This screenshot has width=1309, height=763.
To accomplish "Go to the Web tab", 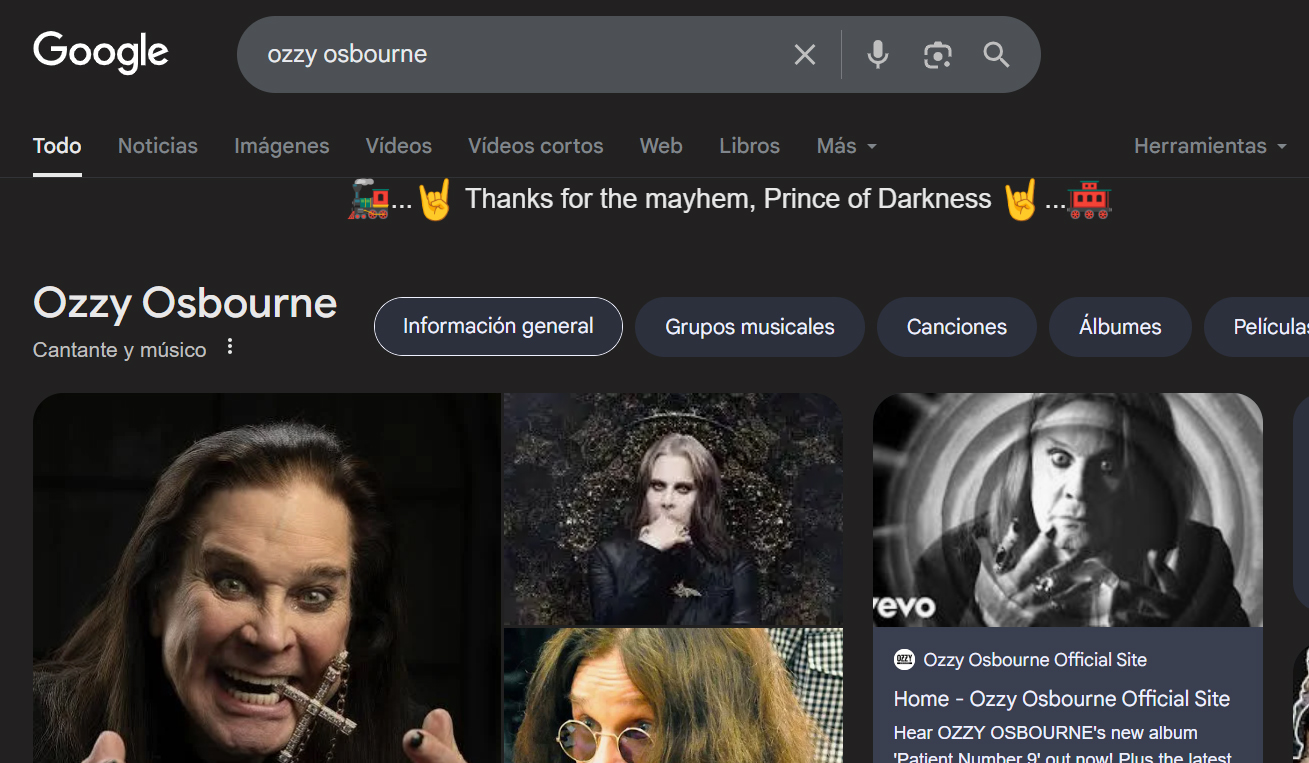I will 661,146.
